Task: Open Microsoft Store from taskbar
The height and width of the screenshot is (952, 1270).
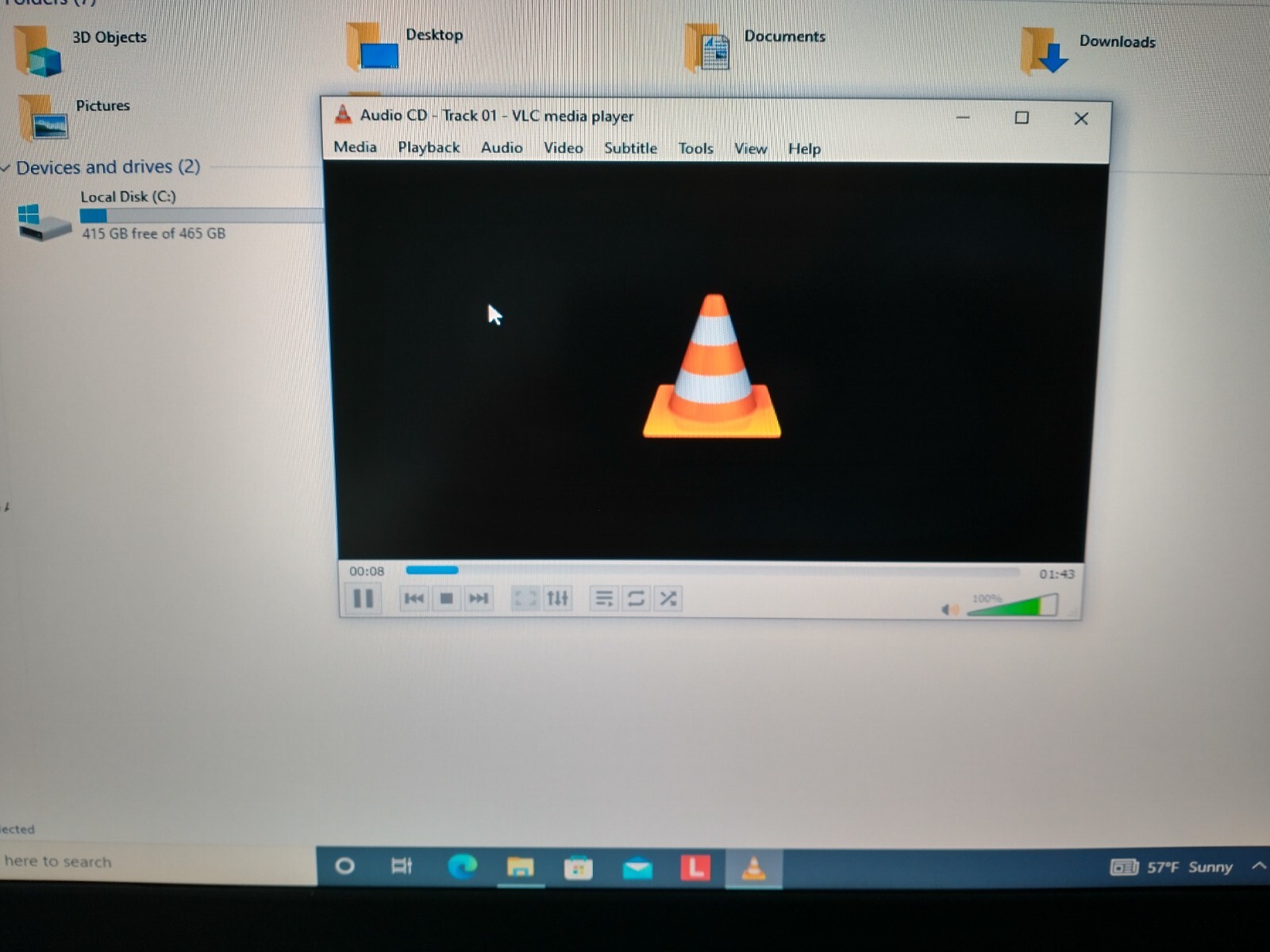Action: coord(578,868)
